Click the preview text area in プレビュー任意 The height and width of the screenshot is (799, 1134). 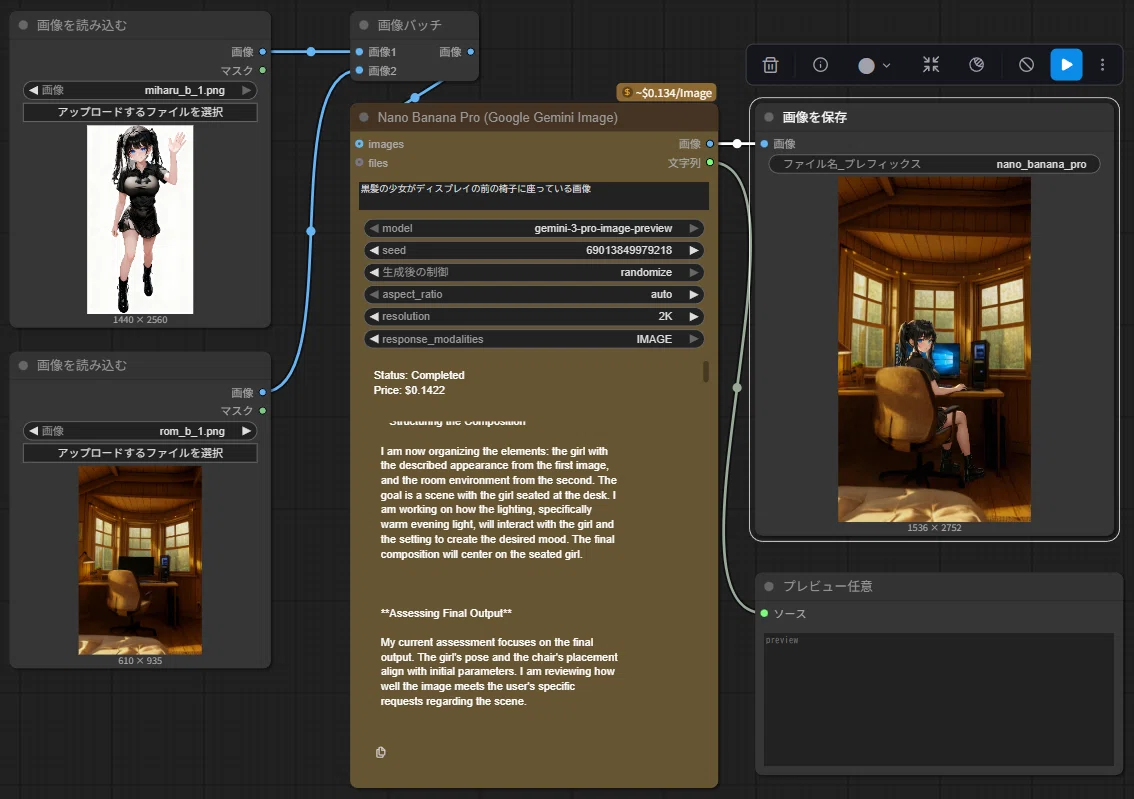click(x=939, y=699)
